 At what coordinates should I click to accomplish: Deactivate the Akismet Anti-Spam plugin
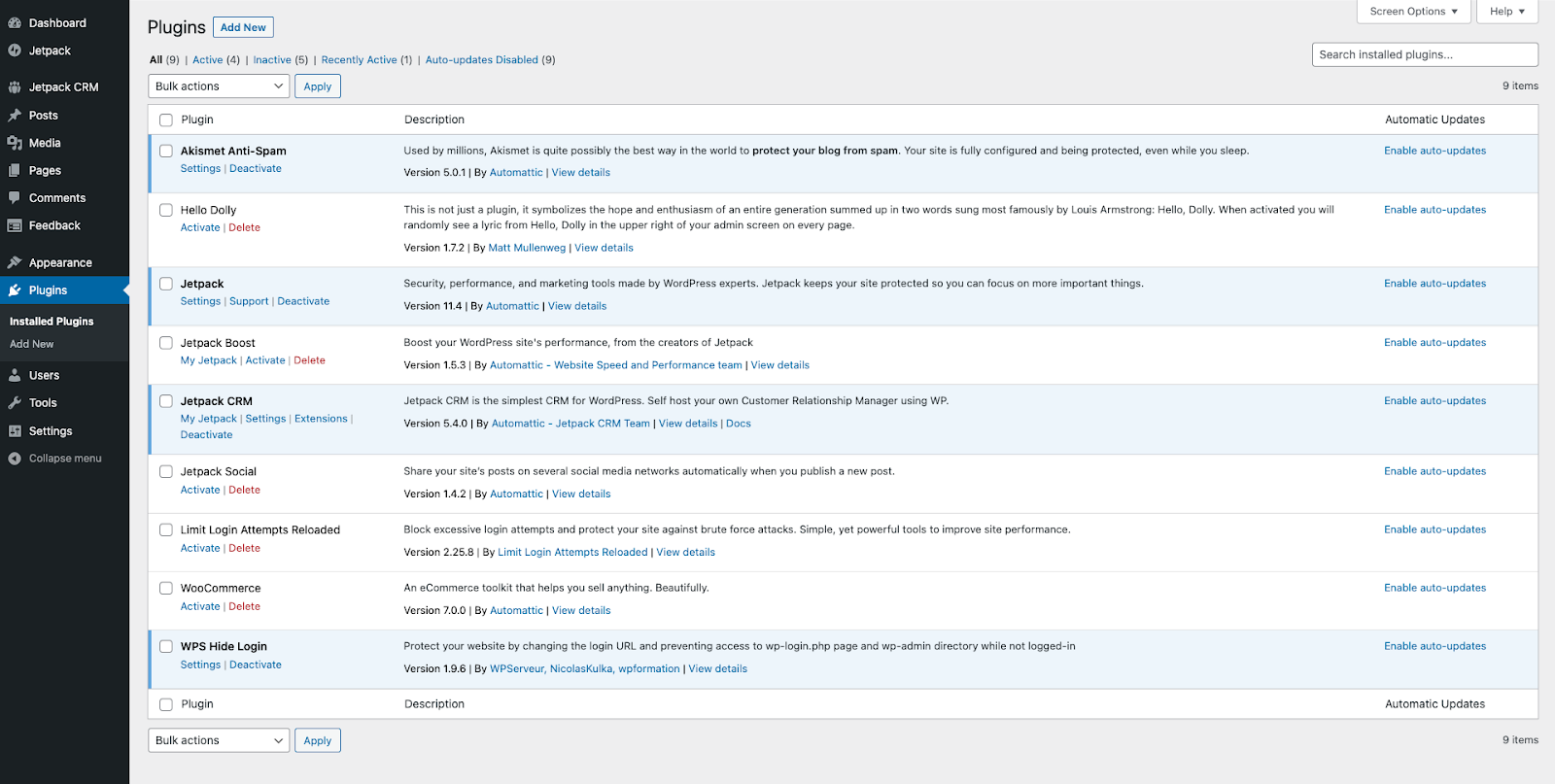pyautogui.click(x=256, y=169)
